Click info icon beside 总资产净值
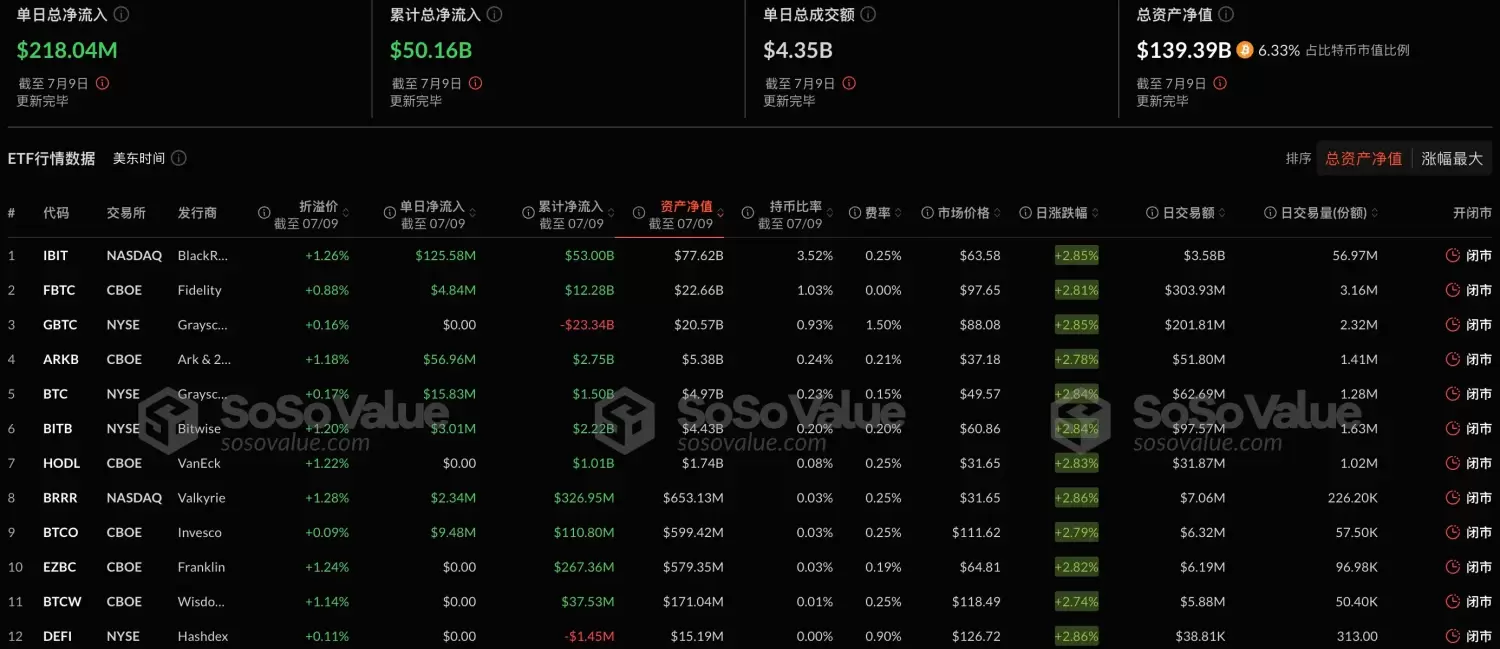This screenshot has width=1500, height=649. click(x=1226, y=15)
